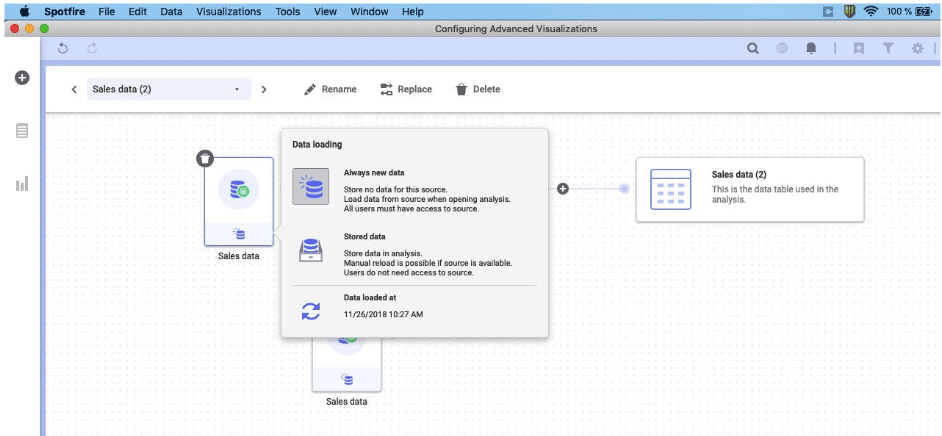Open the settings gear icon
This screenshot has height=436, width=942.
[917, 49]
